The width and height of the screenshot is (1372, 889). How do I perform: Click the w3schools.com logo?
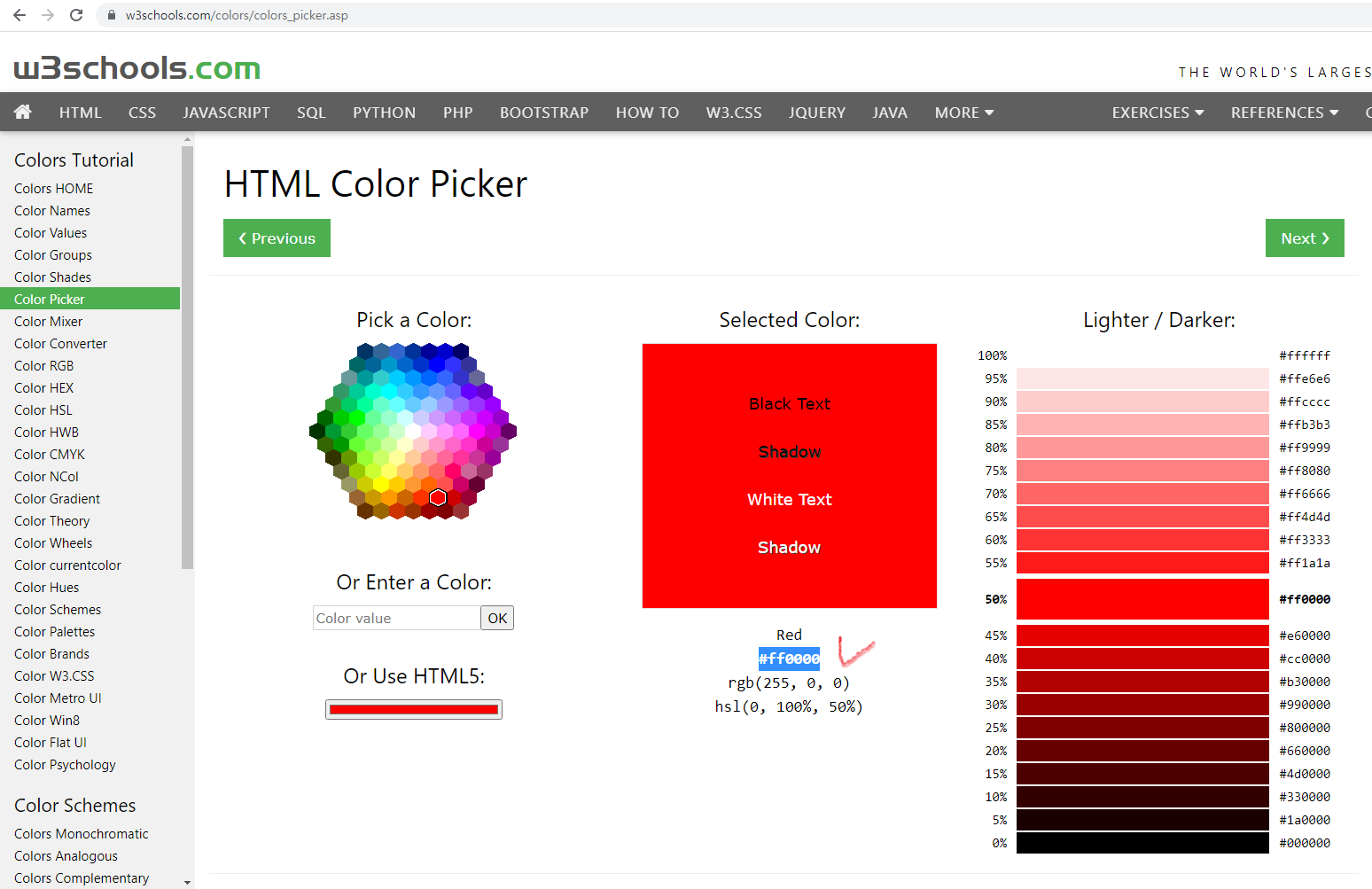137,68
